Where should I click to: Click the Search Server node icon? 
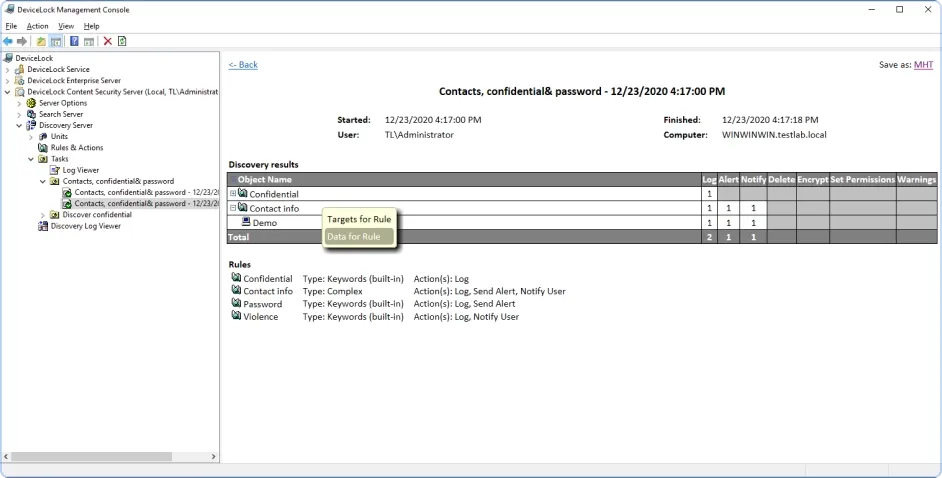coord(31,114)
